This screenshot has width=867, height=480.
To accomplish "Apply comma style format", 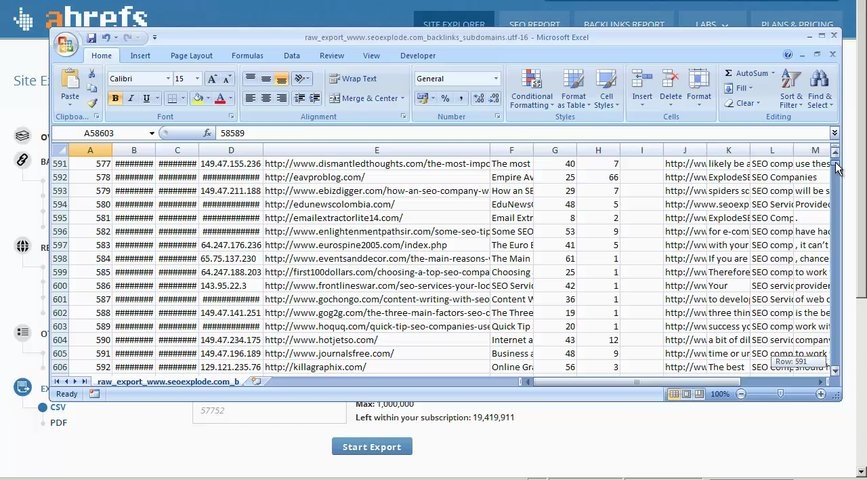I will point(460,98).
